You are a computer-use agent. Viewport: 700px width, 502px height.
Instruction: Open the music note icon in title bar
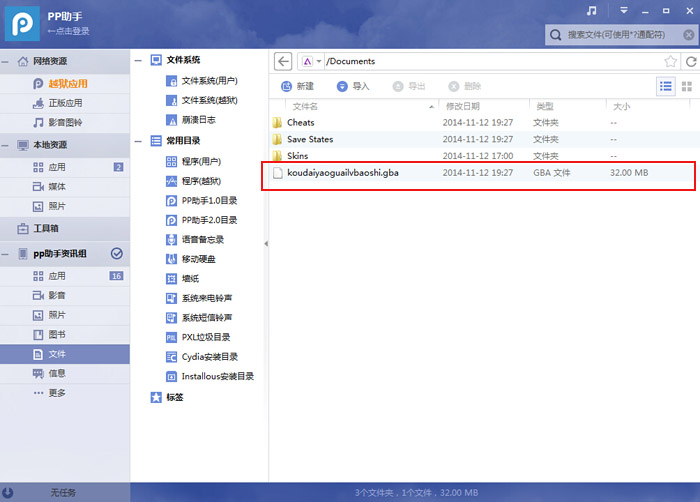(592, 11)
